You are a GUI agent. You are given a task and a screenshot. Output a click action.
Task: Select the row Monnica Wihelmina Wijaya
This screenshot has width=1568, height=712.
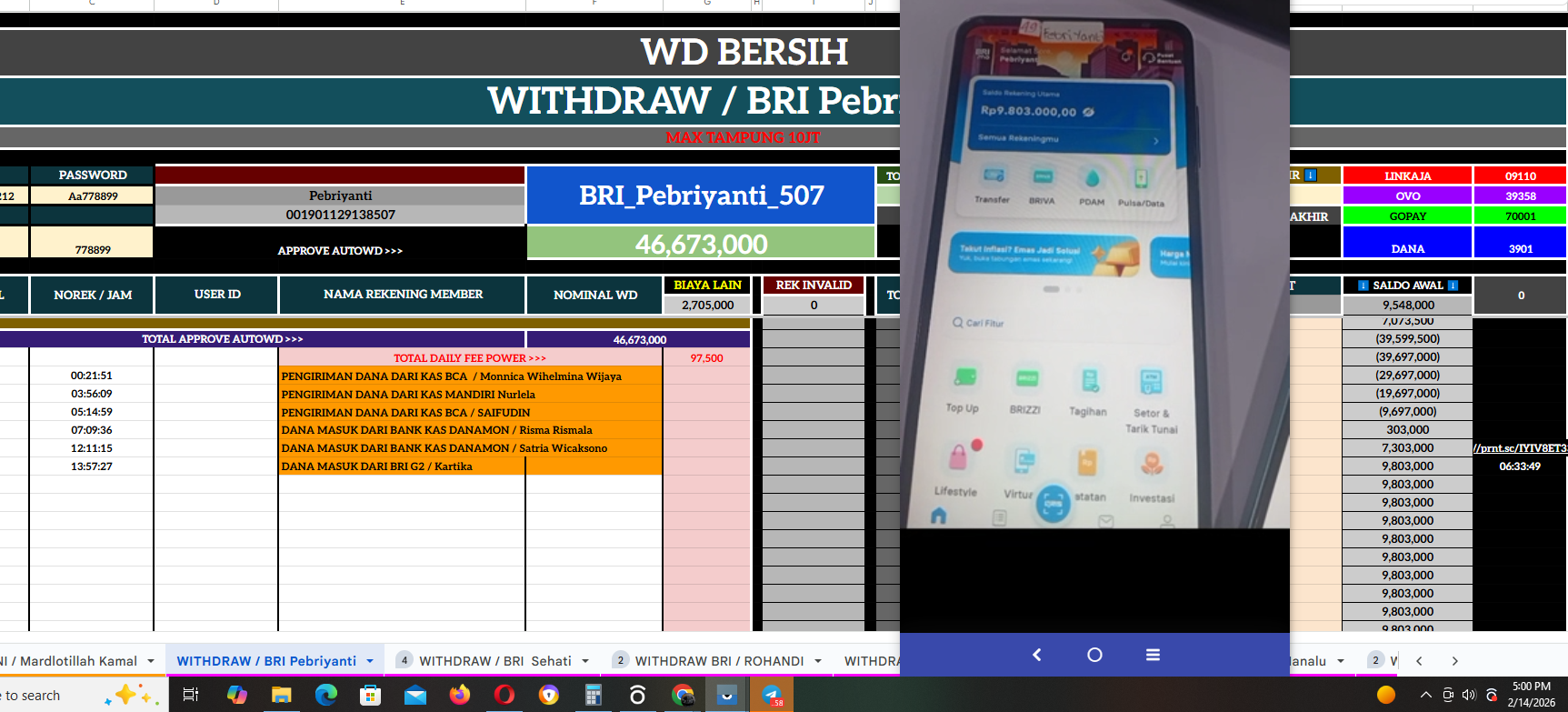coord(471,376)
